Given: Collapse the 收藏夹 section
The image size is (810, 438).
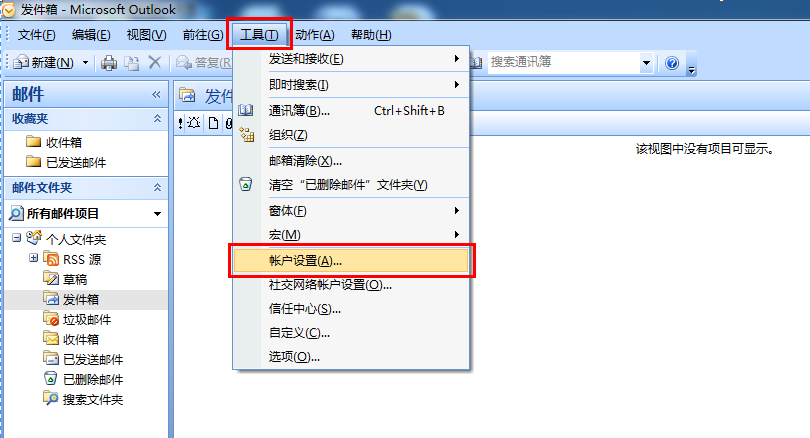Looking at the screenshot, I should 158,118.
